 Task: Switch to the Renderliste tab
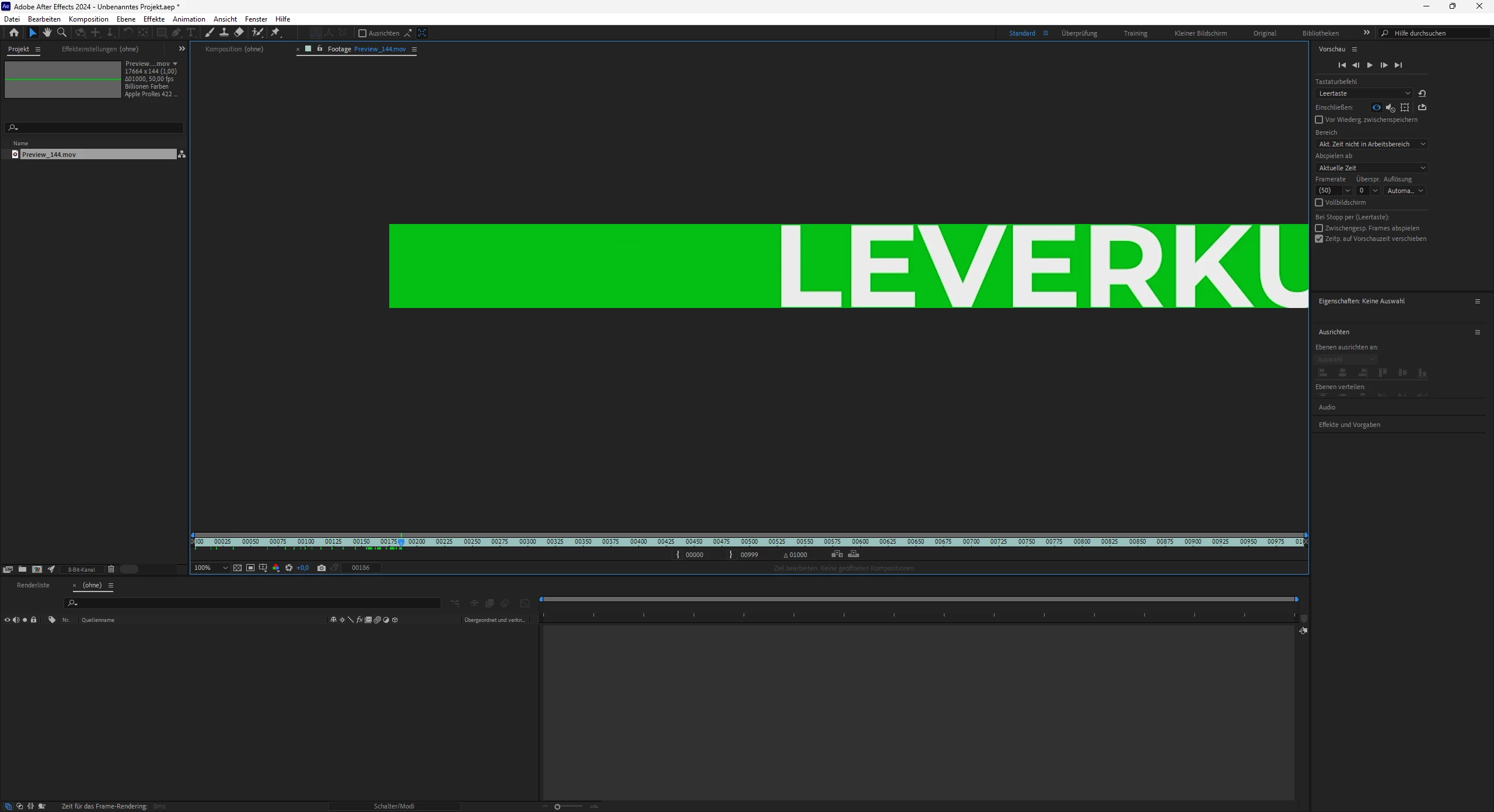pyautogui.click(x=33, y=585)
